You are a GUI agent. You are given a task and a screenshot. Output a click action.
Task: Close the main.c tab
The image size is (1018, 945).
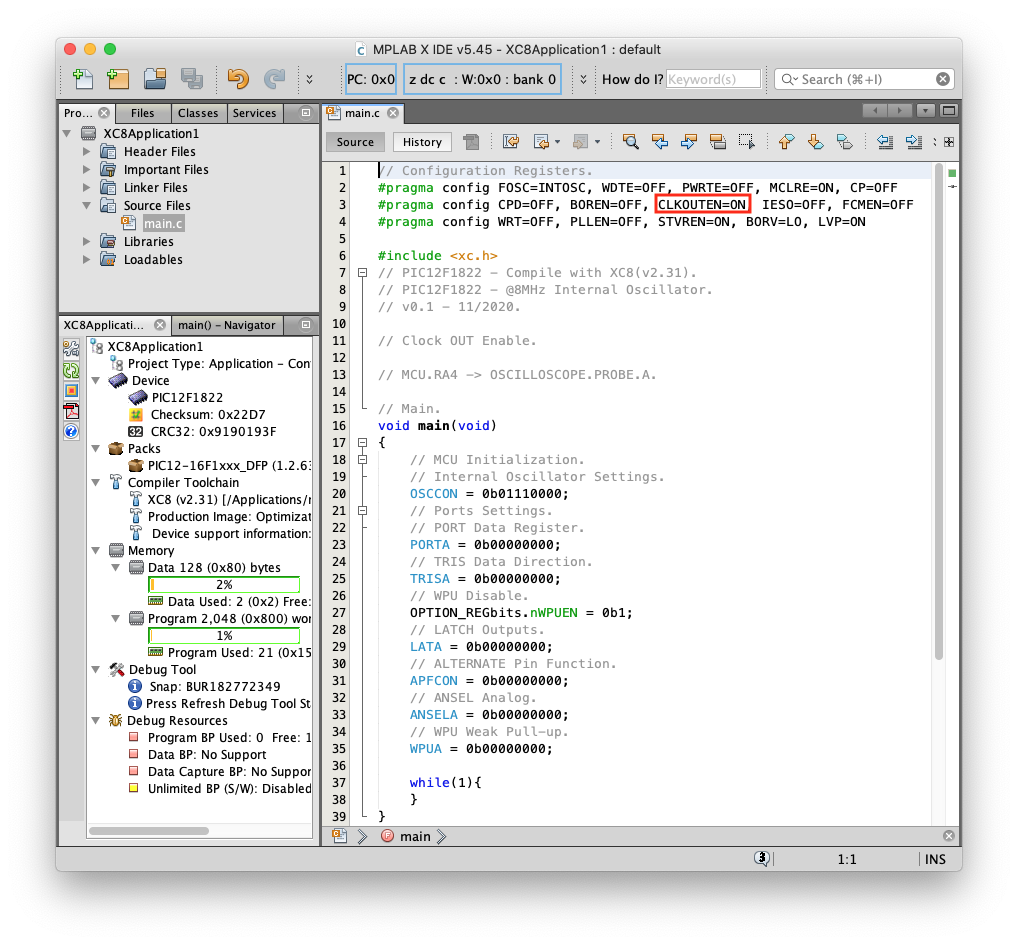(x=393, y=113)
